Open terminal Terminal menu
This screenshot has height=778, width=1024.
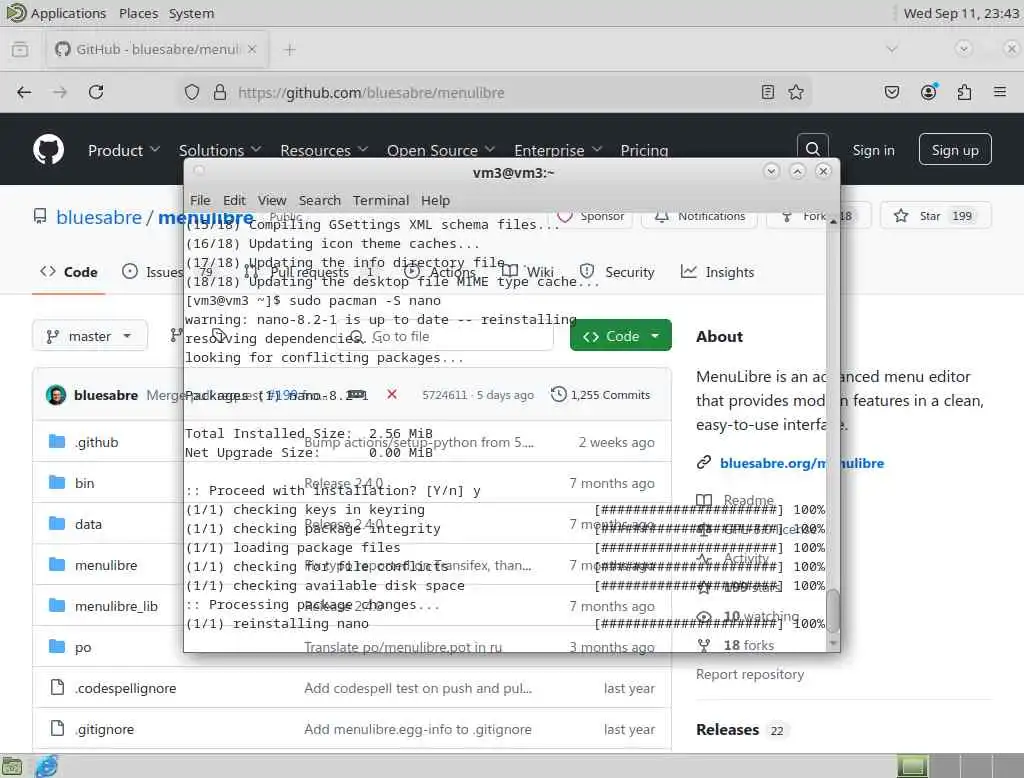381,200
